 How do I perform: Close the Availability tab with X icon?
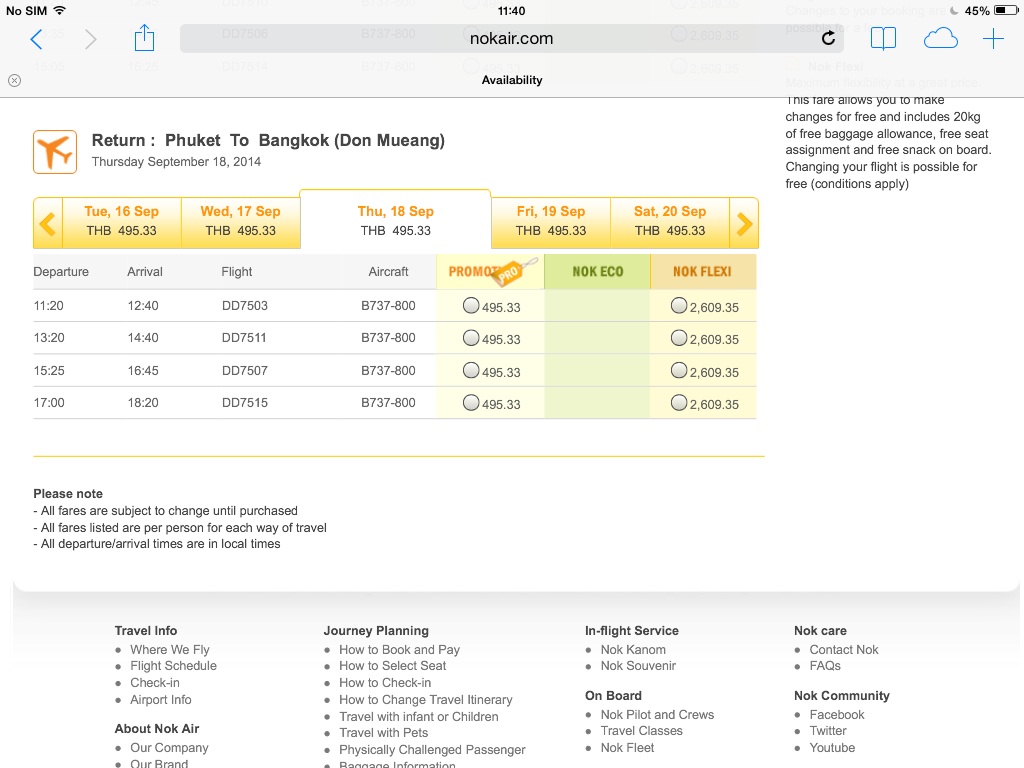[x=14, y=80]
